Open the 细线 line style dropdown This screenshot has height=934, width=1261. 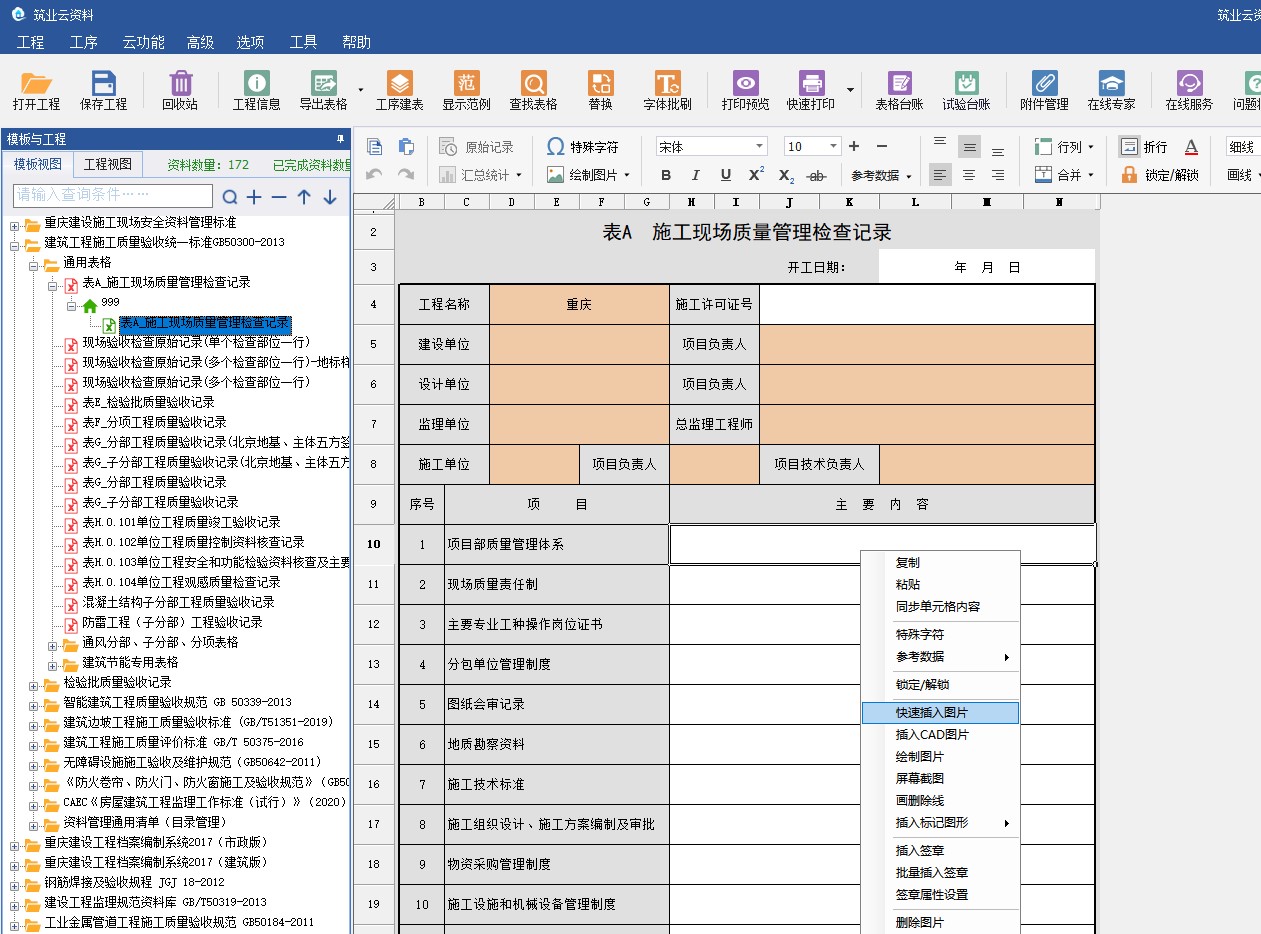pyautogui.click(x=1243, y=147)
